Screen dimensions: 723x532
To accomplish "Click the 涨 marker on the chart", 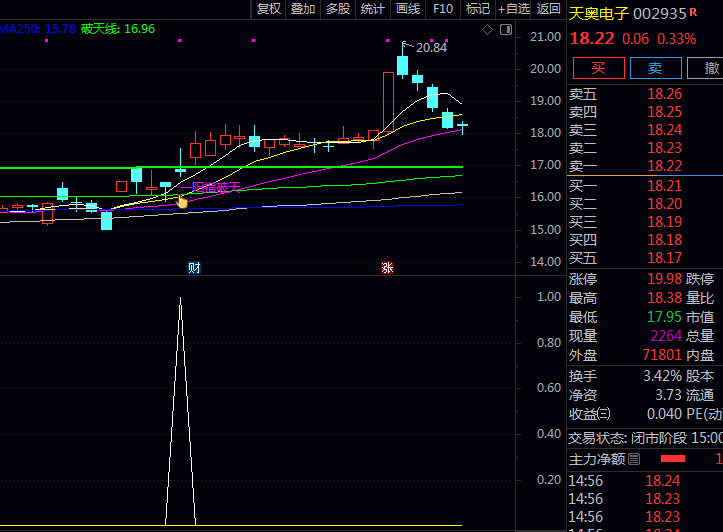I will click(x=387, y=268).
